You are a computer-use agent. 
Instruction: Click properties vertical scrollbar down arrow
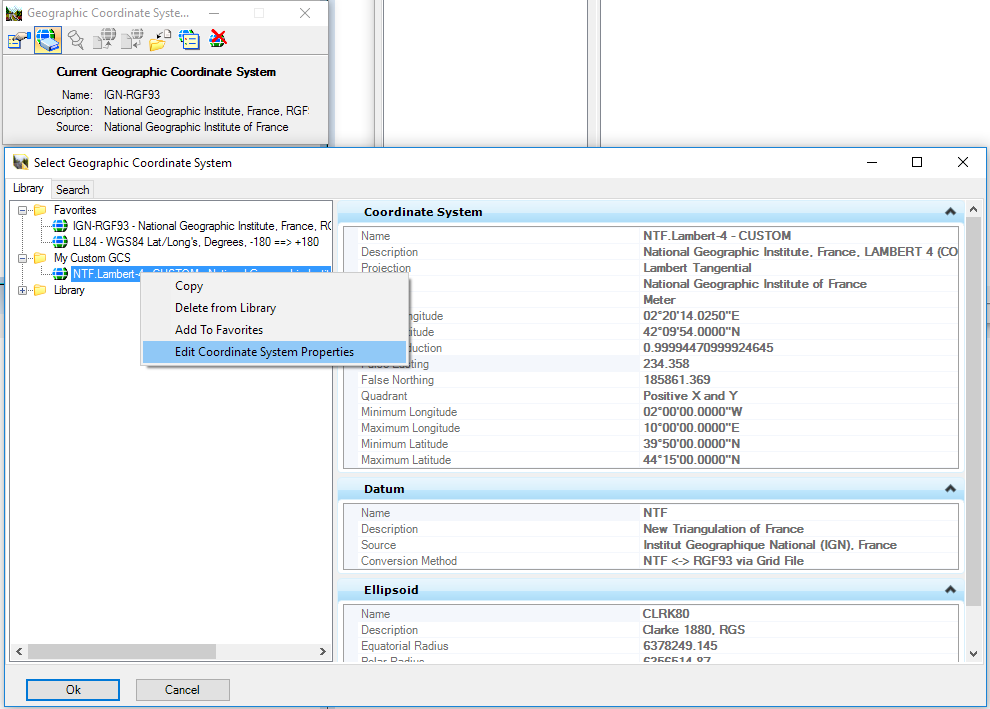point(973,654)
